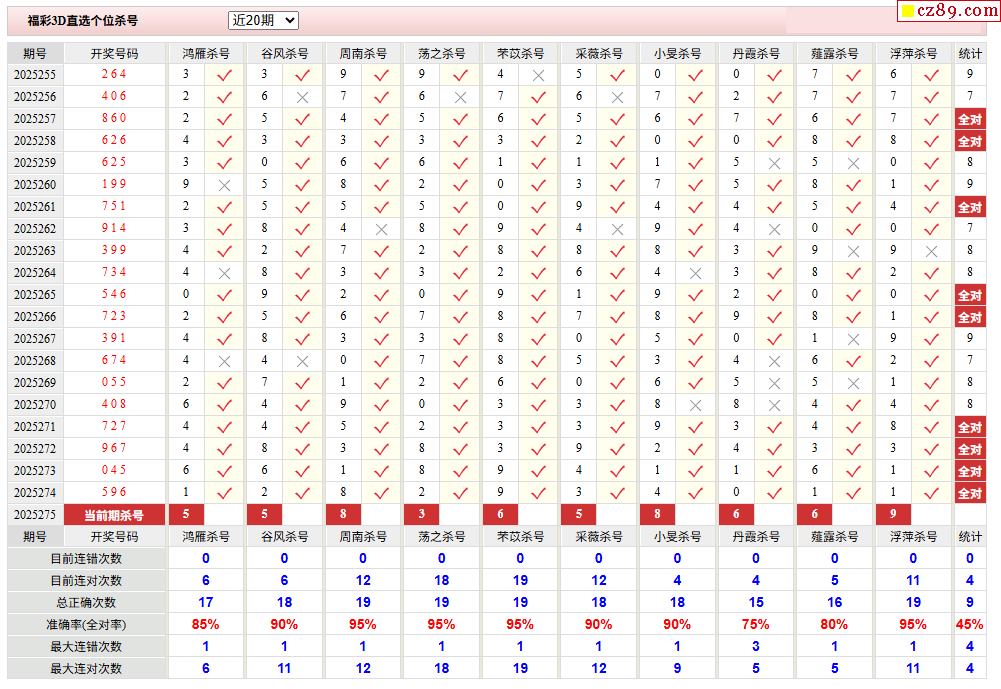Click the red 当前期杀号 label
1001x689 pixels.
(x=113, y=515)
